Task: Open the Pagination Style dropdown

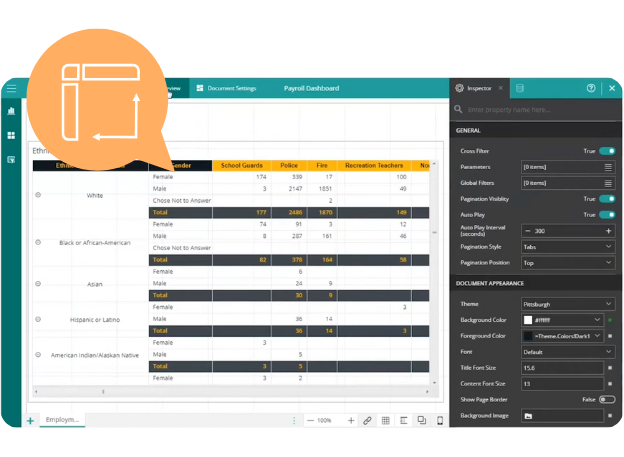Action: point(568,247)
